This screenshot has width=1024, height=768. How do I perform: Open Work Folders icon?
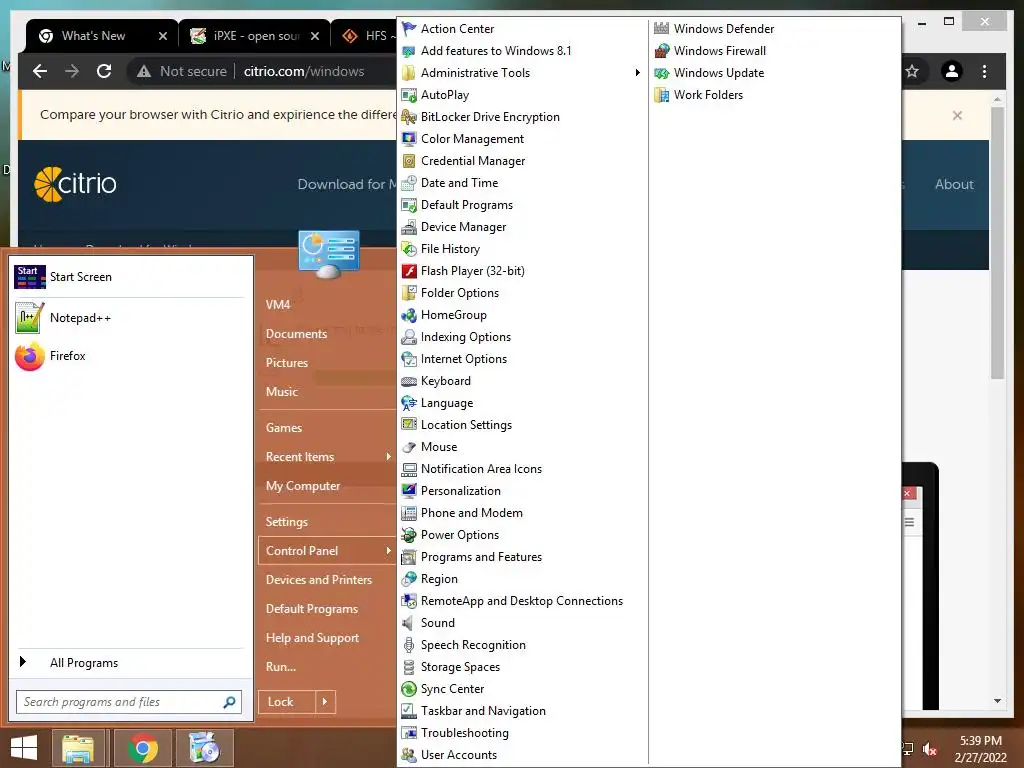(x=662, y=95)
